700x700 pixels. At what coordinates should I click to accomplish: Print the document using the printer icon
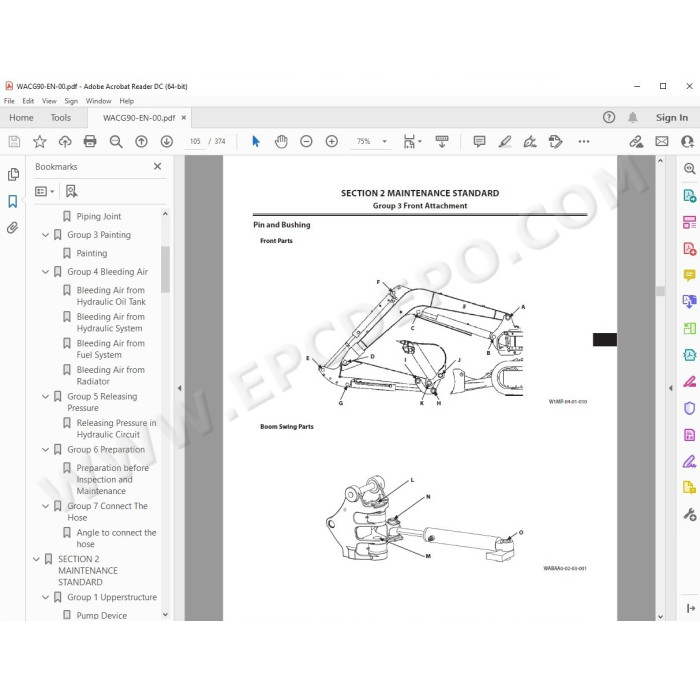(90, 142)
